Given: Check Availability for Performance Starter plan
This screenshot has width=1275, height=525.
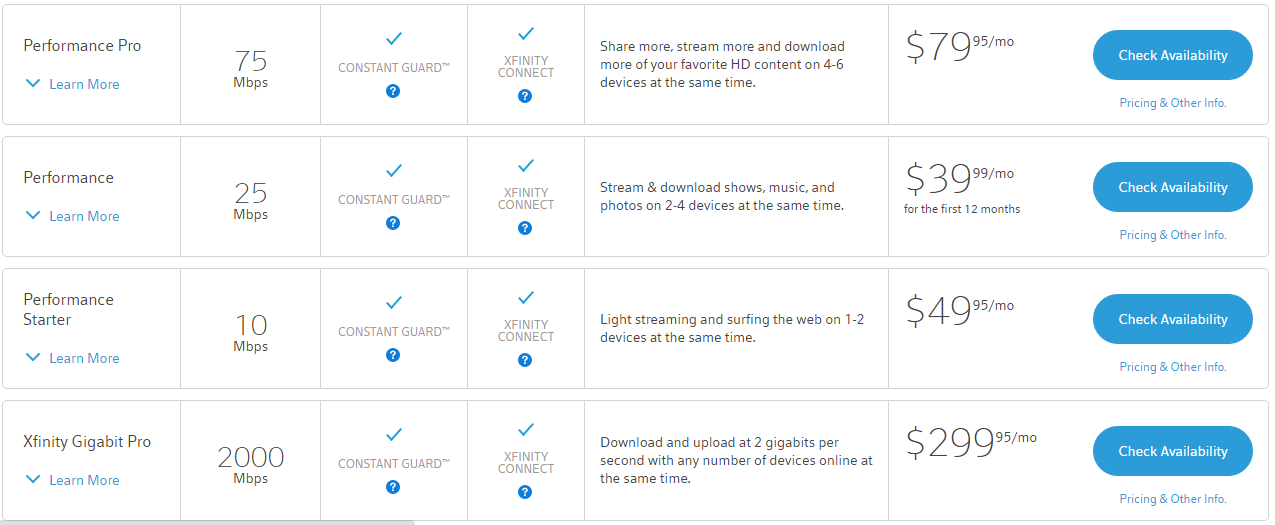Looking at the screenshot, I should pyautogui.click(x=1172, y=319).
